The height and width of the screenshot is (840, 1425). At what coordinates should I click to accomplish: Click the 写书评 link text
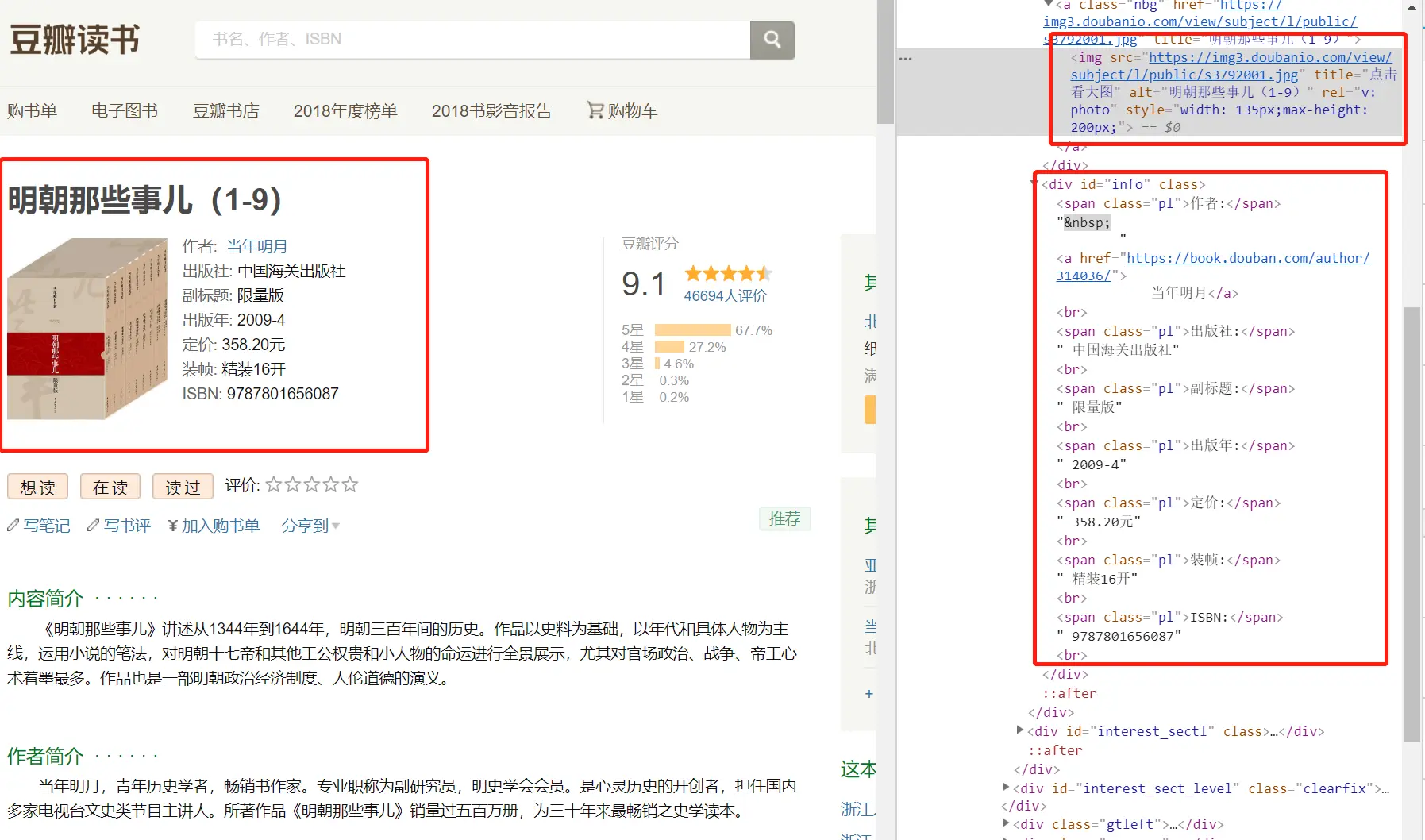point(127,525)
